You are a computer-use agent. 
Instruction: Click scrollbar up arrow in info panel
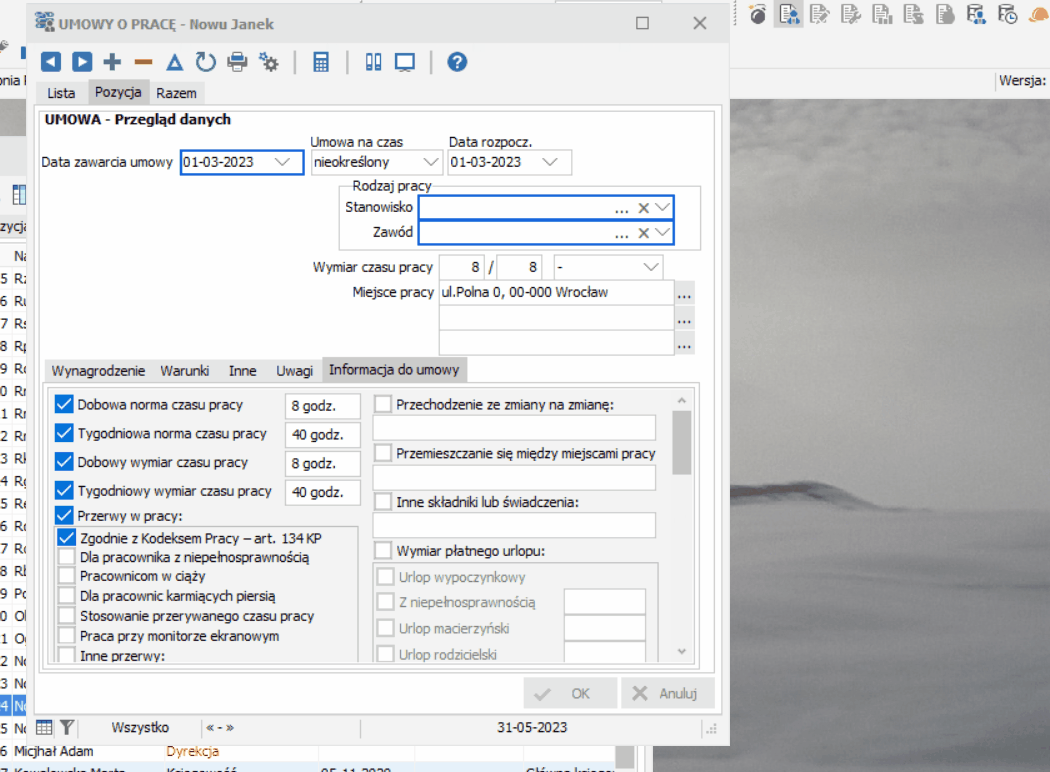tap(682, 400)
